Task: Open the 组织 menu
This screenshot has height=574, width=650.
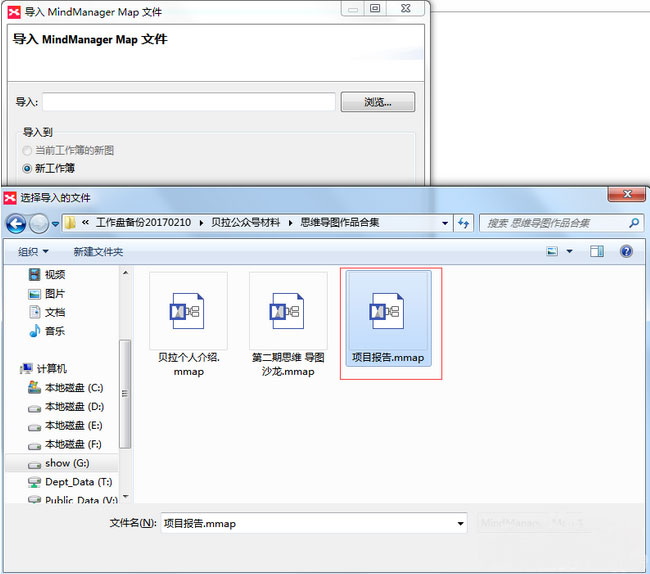Action: (33, 252)
